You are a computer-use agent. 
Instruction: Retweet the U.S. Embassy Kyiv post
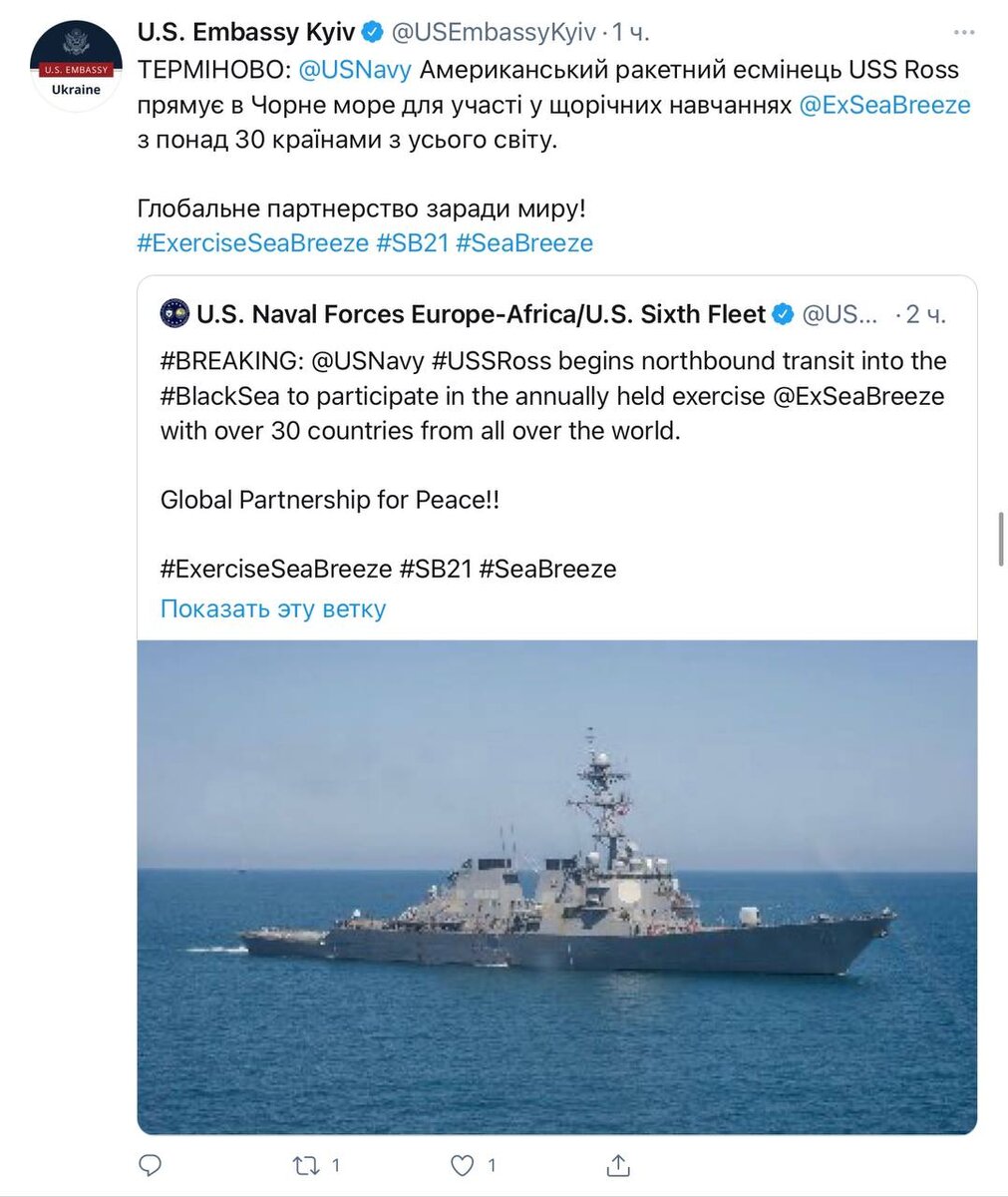tap(304, 1164)
